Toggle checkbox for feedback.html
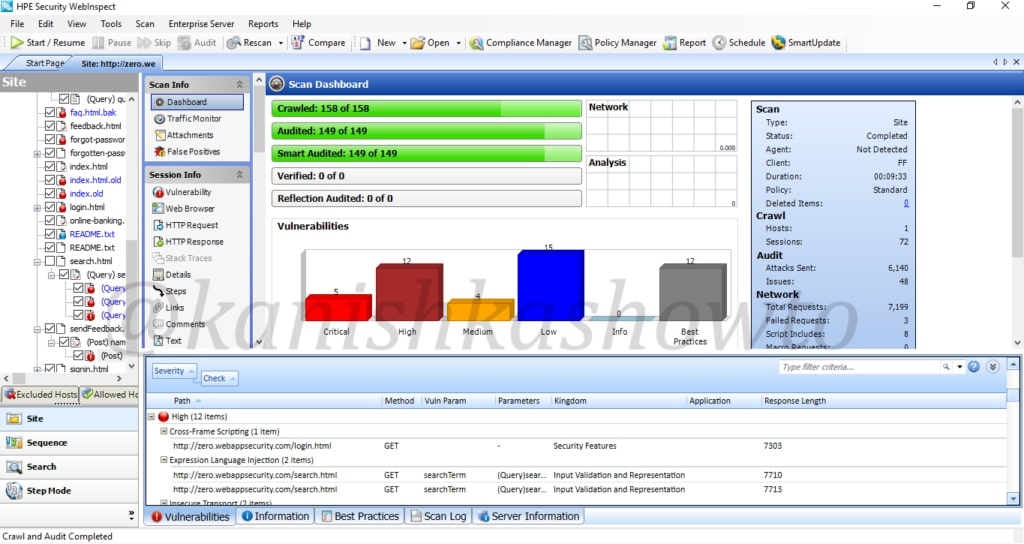 point(50,126)
